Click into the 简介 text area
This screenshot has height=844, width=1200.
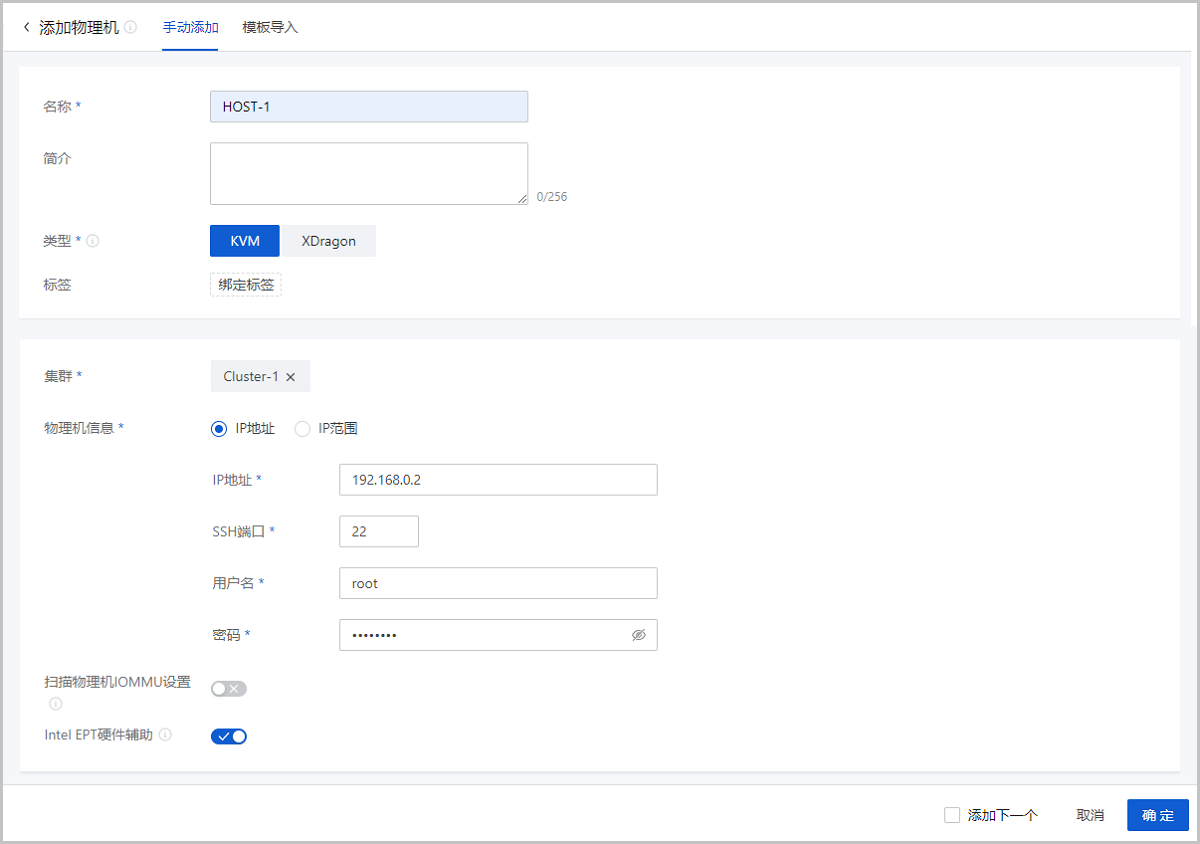click(x=369, y=174)
